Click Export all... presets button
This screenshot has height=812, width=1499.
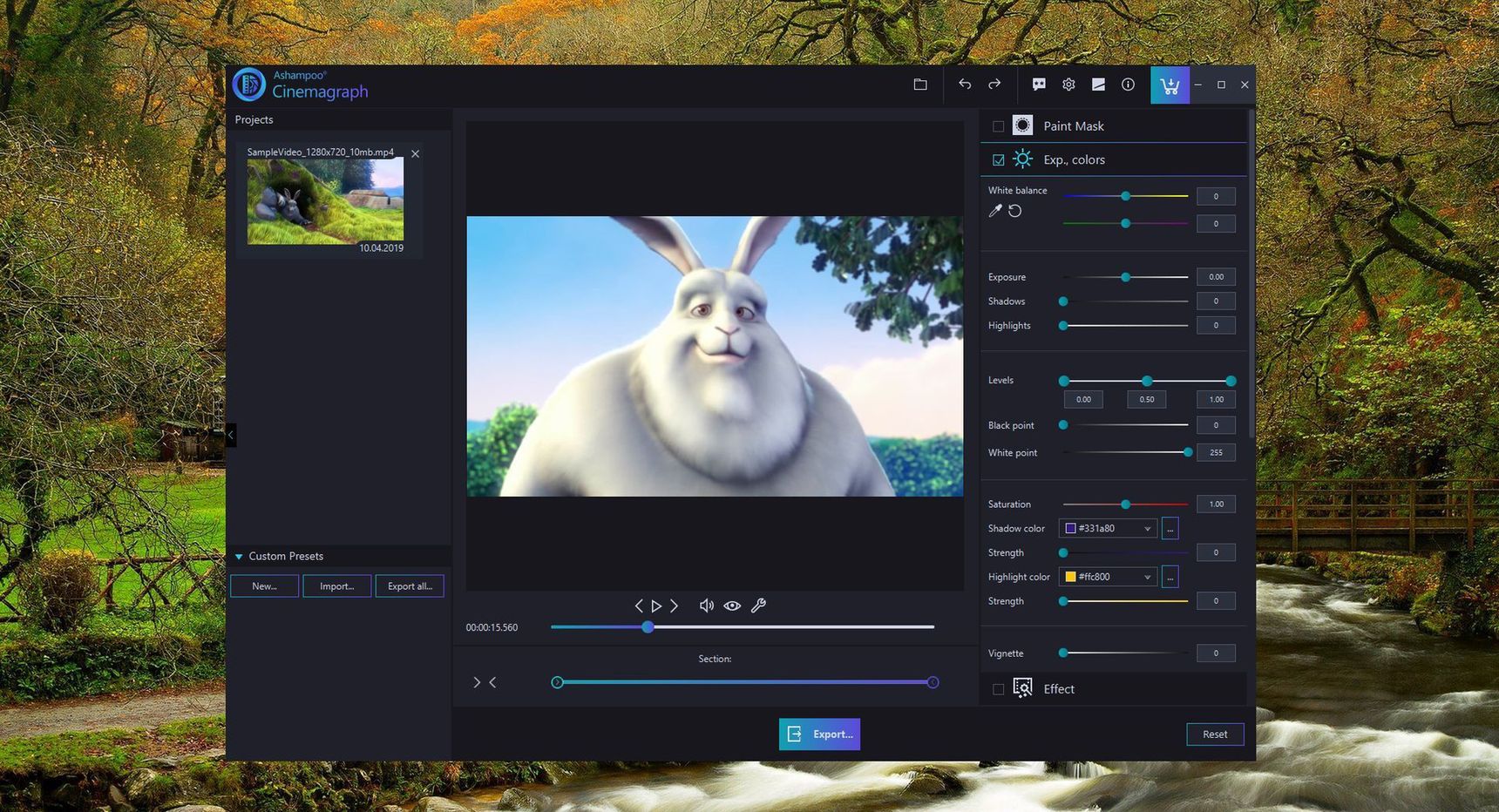pyautogui.click(x=410, y=586)
